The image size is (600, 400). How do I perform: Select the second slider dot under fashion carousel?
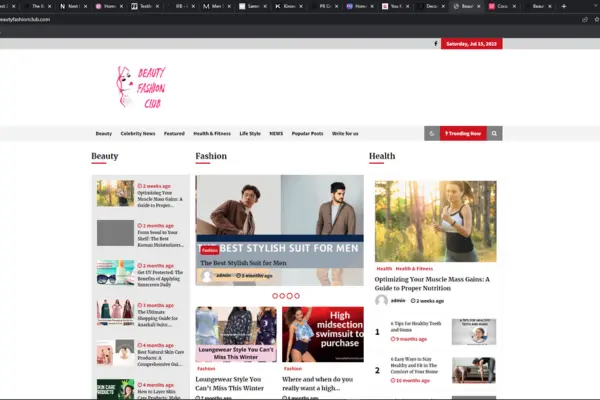click(x=282, y=296)
